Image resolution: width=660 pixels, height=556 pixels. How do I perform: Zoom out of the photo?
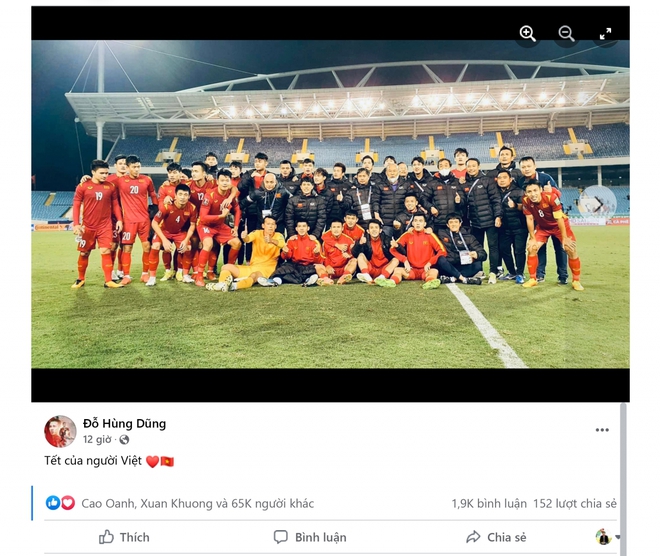(566, 33)
